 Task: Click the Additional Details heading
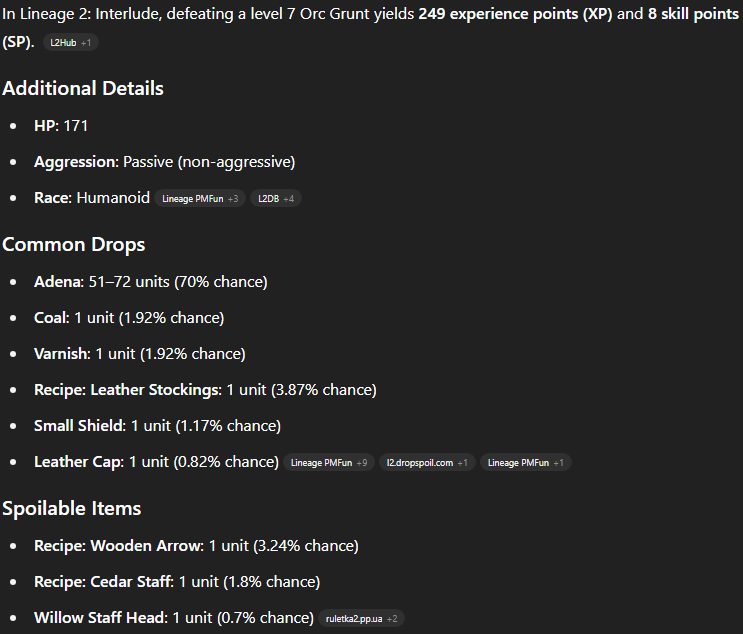click(x=83, y=89)
